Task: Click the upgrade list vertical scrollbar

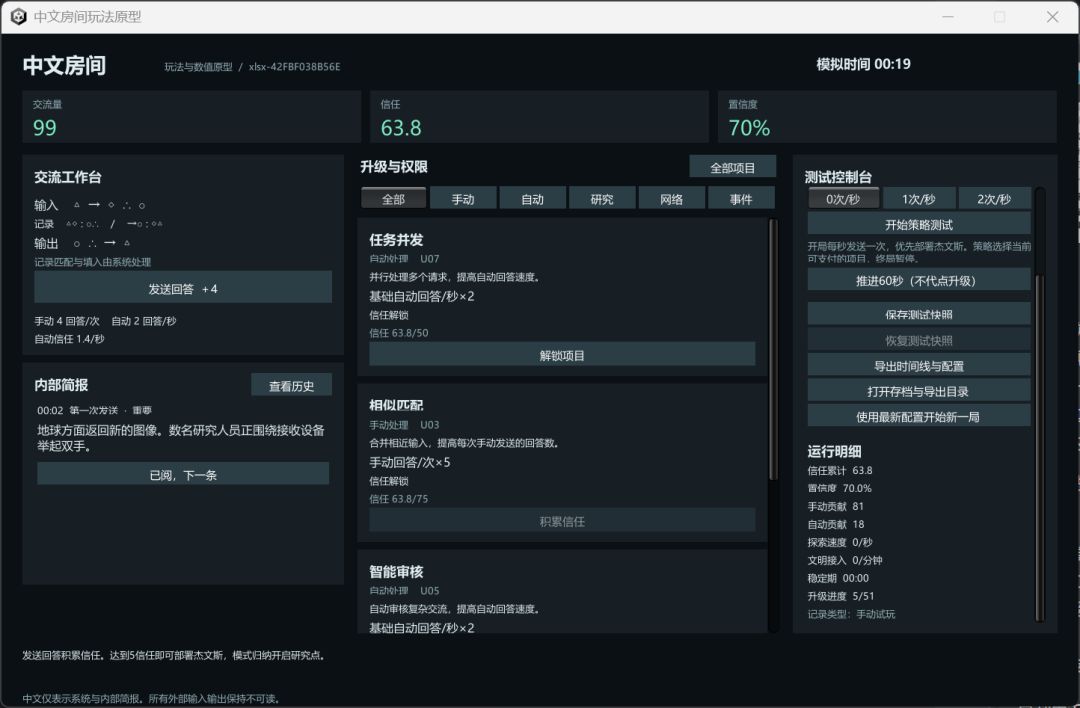Action: tap(773, 350)
